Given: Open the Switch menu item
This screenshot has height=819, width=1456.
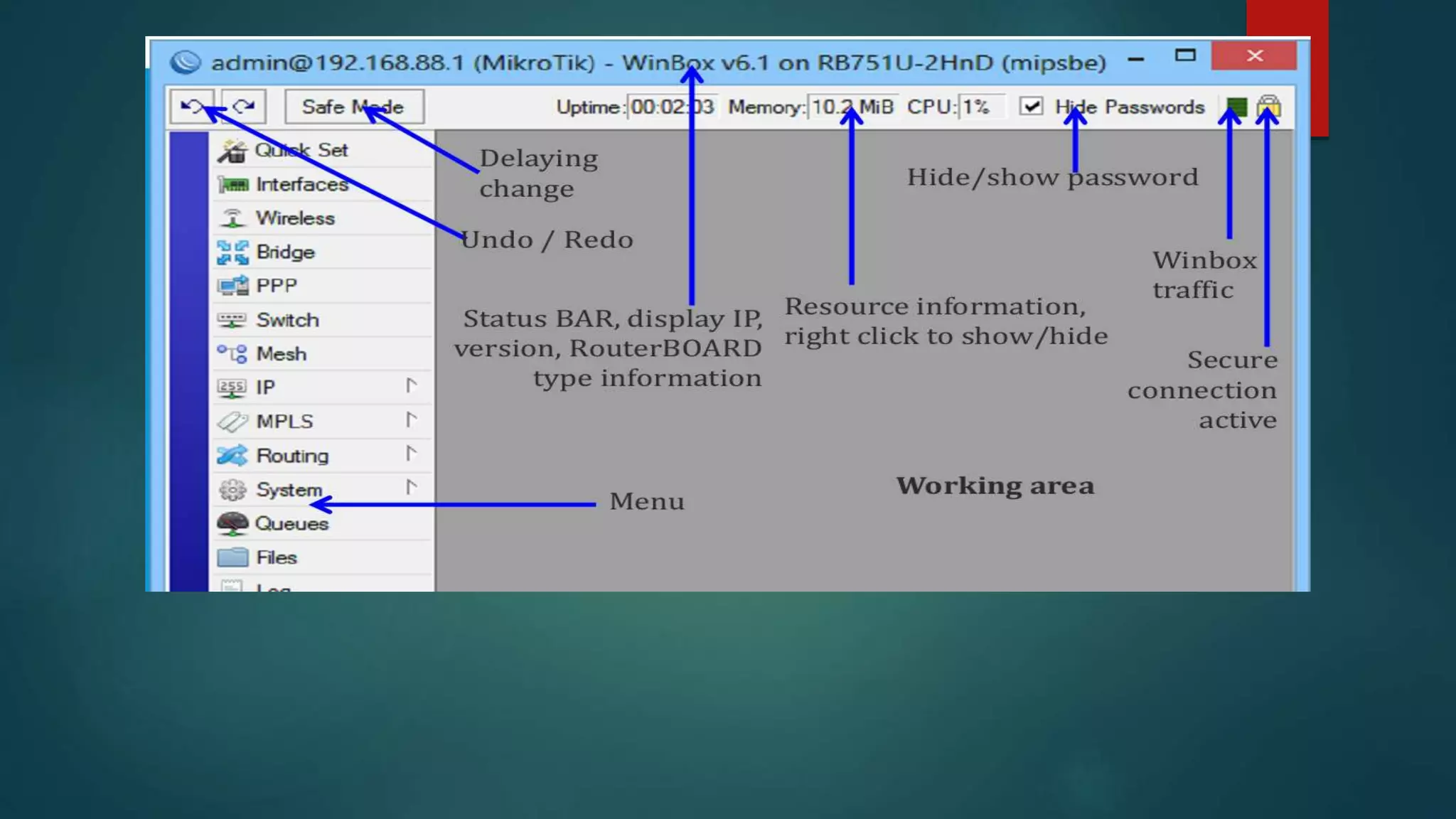Looking at the screenshot, I should 287,320.
